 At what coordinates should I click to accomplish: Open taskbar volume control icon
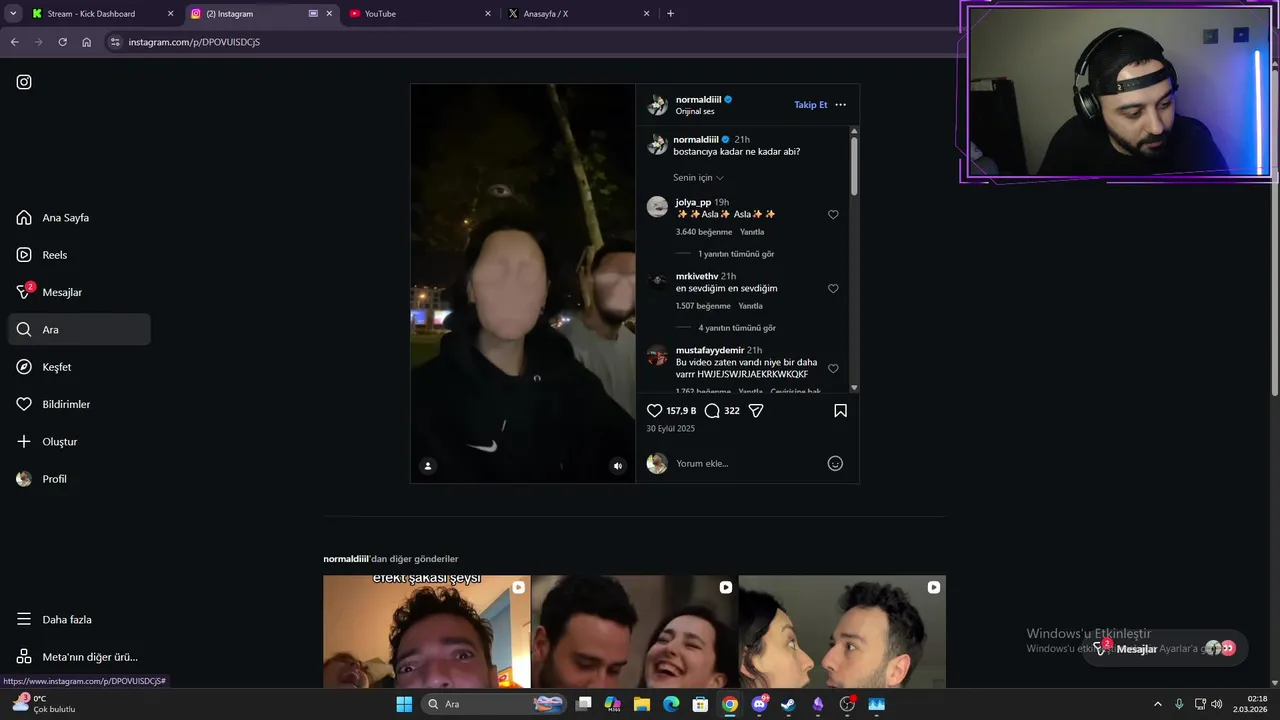[x=1217, y=704]
